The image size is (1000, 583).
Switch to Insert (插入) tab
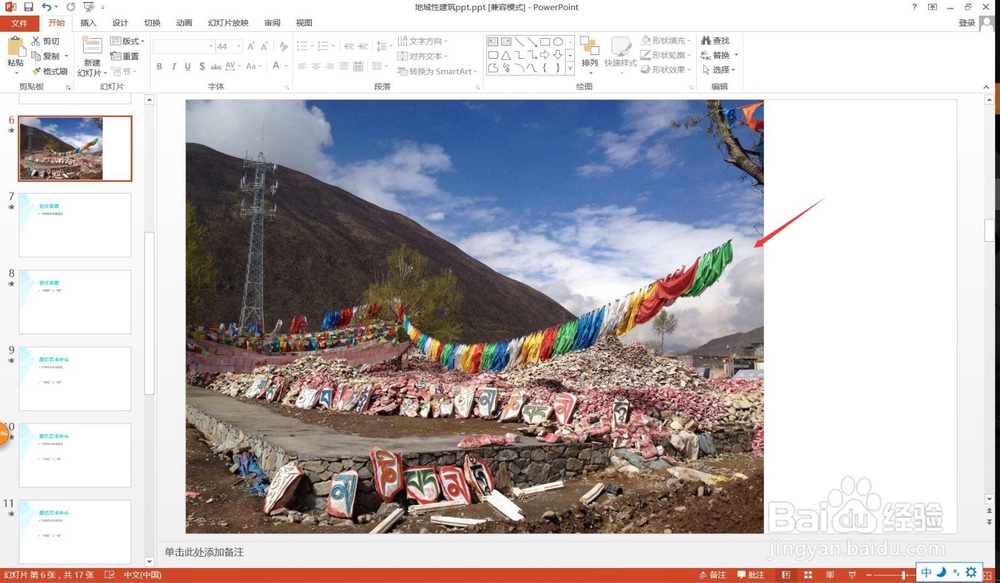click(89, 23)
